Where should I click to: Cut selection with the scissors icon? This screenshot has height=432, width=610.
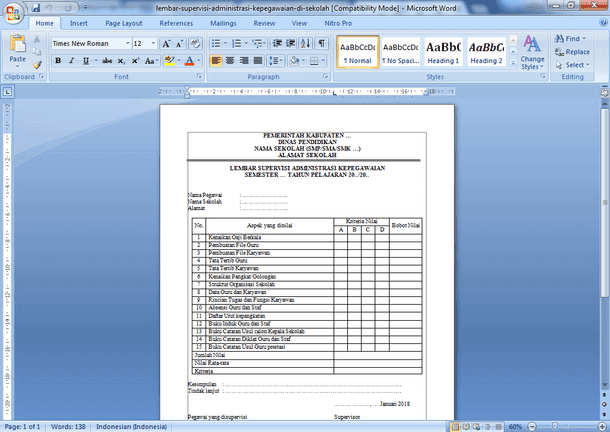point(37,39)
